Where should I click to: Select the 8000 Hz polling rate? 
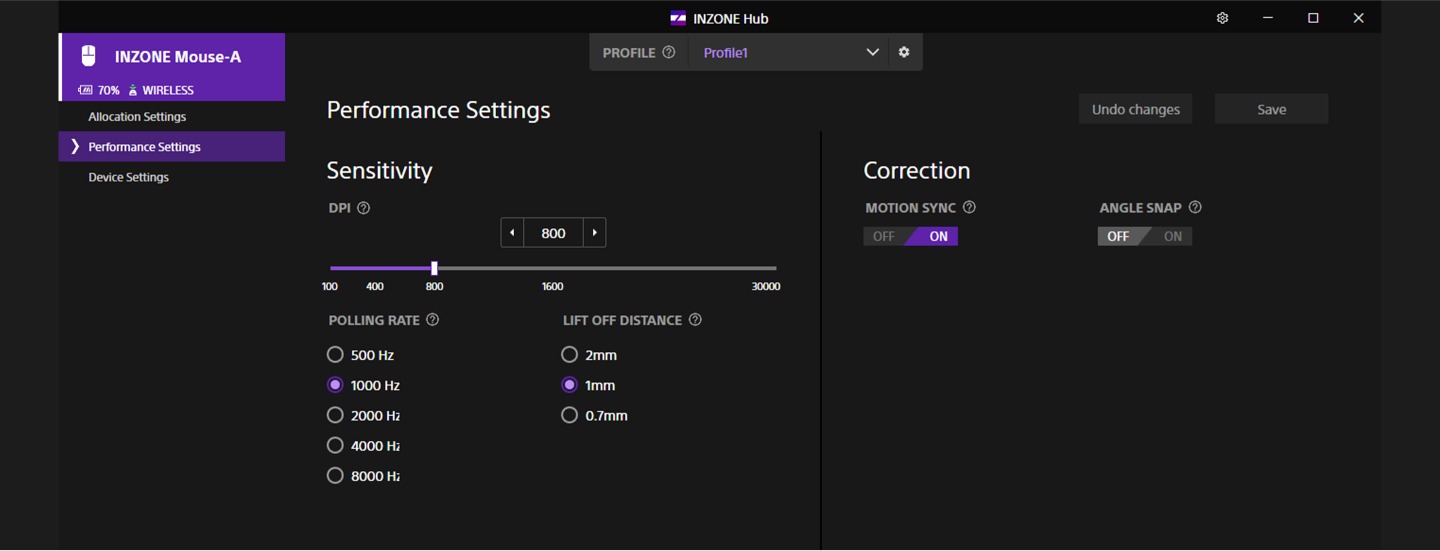[x=364, y=476]
